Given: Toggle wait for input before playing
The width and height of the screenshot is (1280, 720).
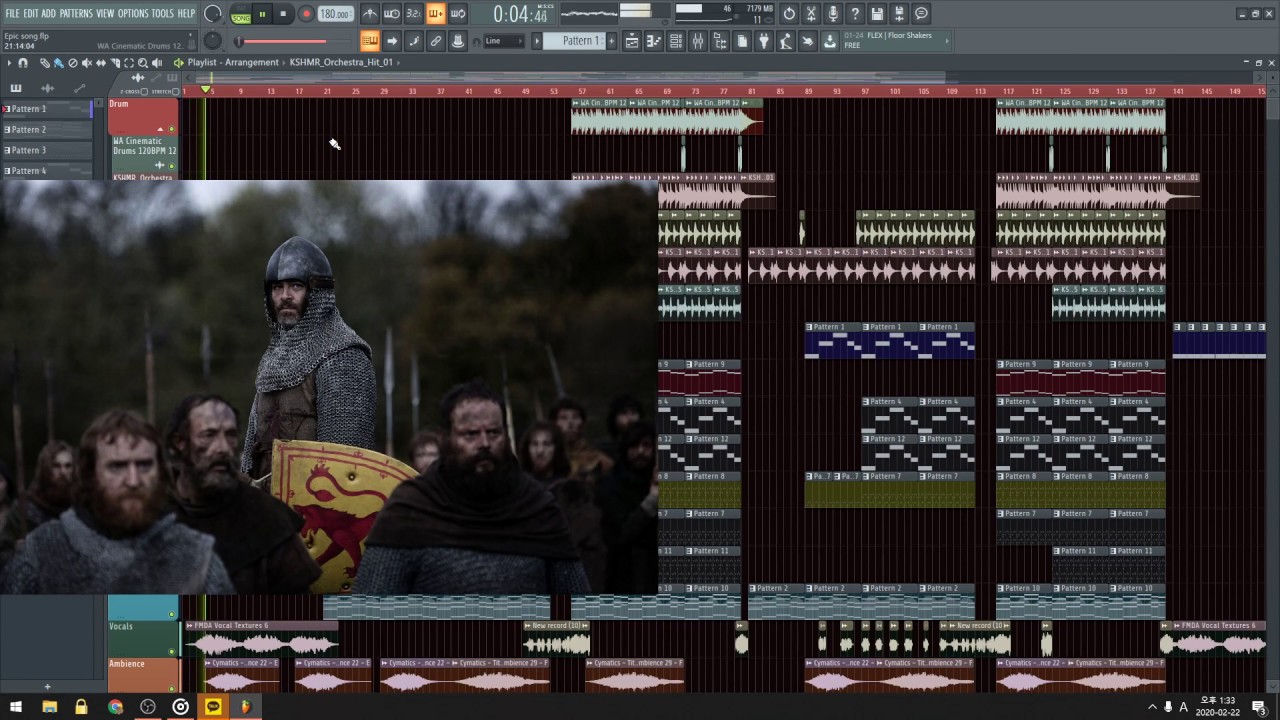Looking at the screenshot, I should [392, 14].
